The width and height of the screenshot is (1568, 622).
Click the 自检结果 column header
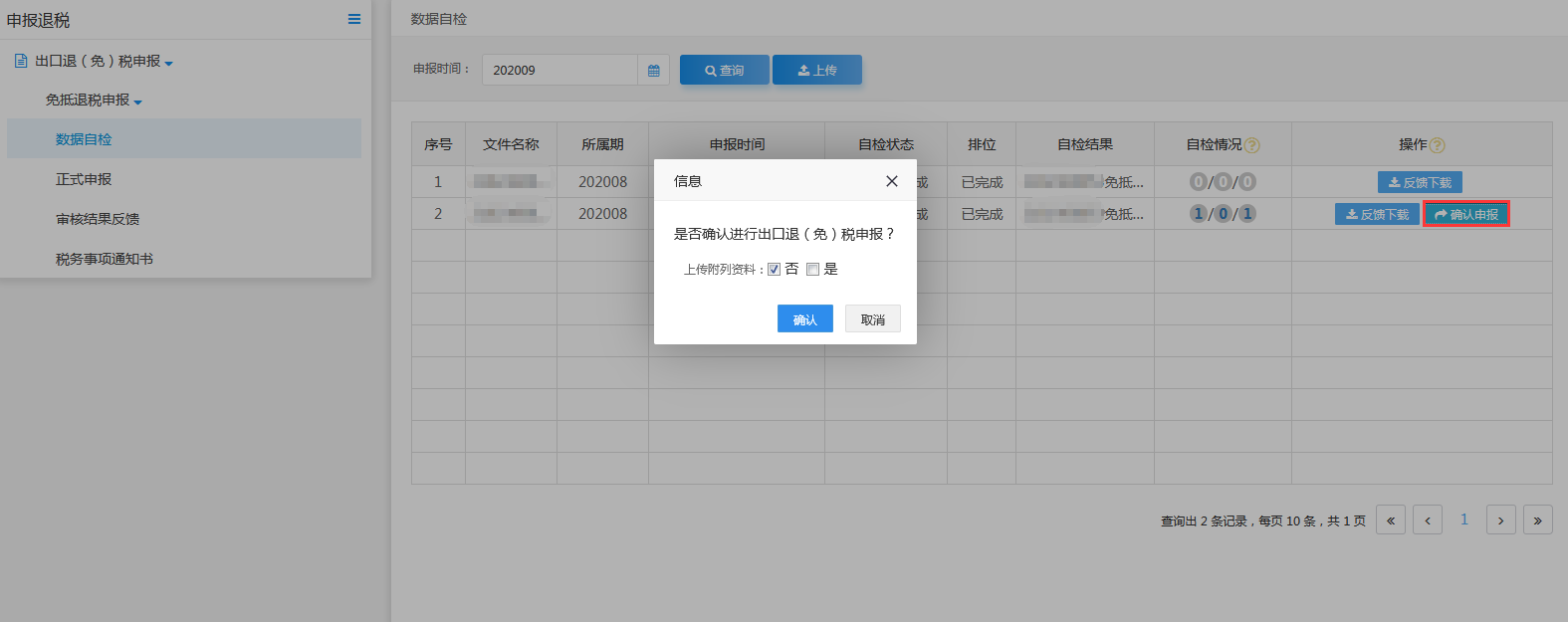(1085, 144)
